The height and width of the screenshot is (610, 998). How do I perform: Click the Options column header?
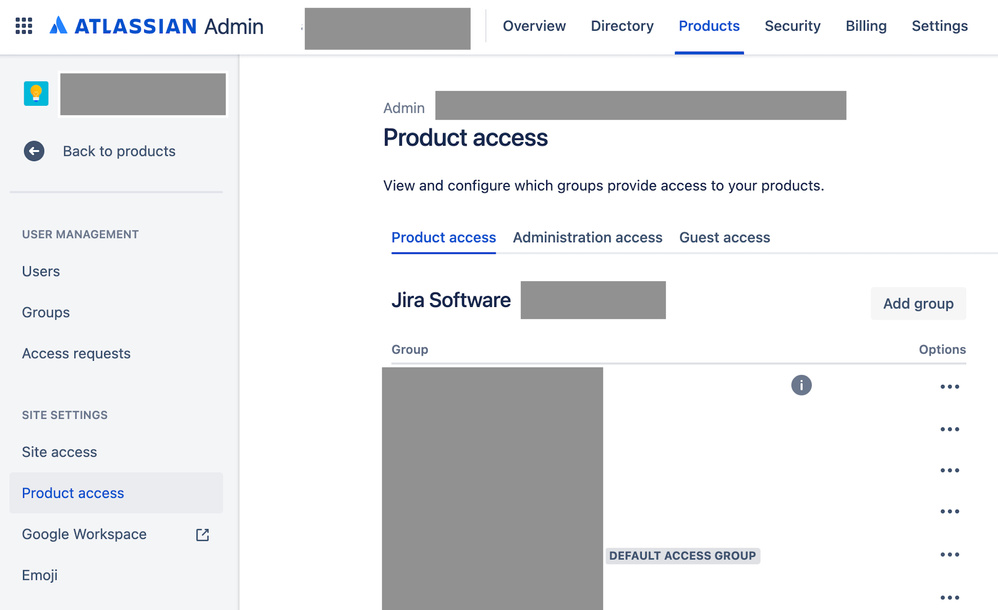pos(942,350)
